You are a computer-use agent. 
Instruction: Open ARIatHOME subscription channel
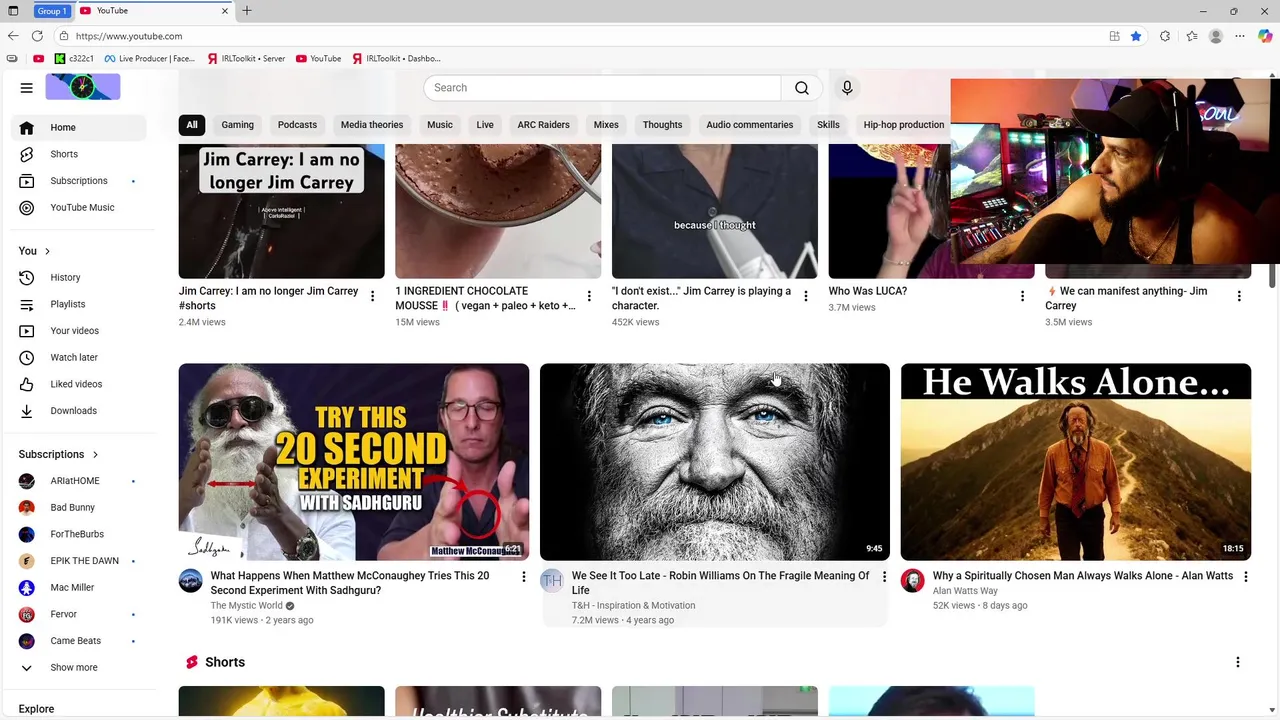[79, 481]
